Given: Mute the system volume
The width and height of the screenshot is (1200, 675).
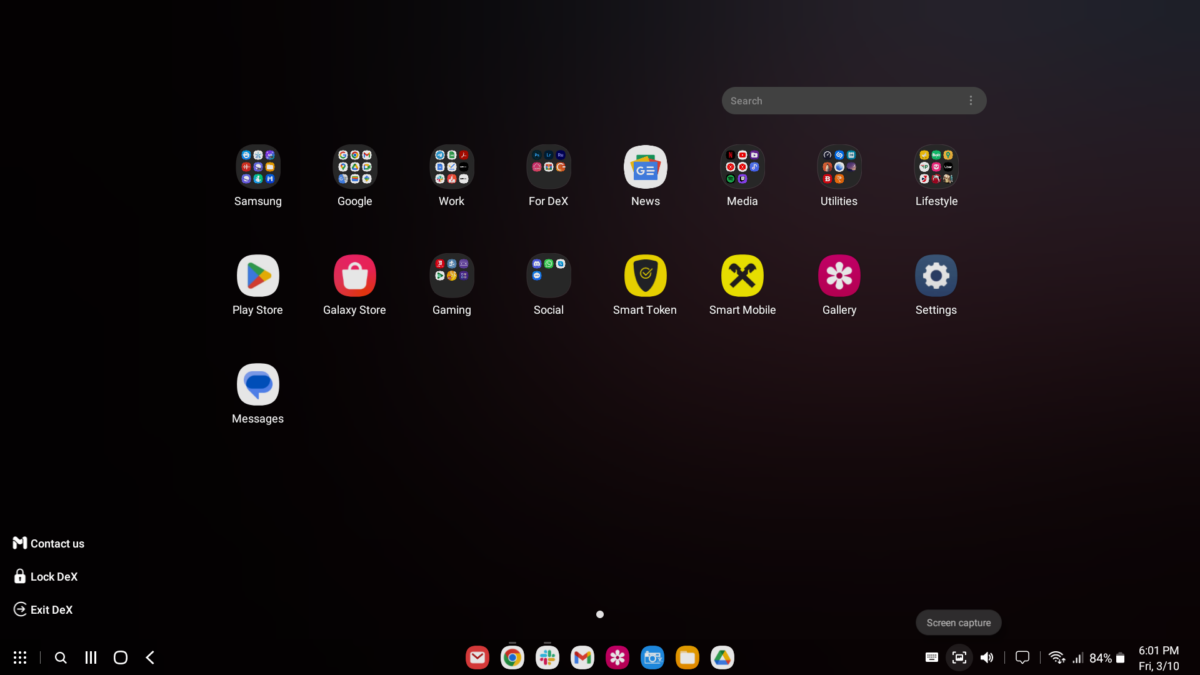Looking at the screenshot, I should pos(986,657).
